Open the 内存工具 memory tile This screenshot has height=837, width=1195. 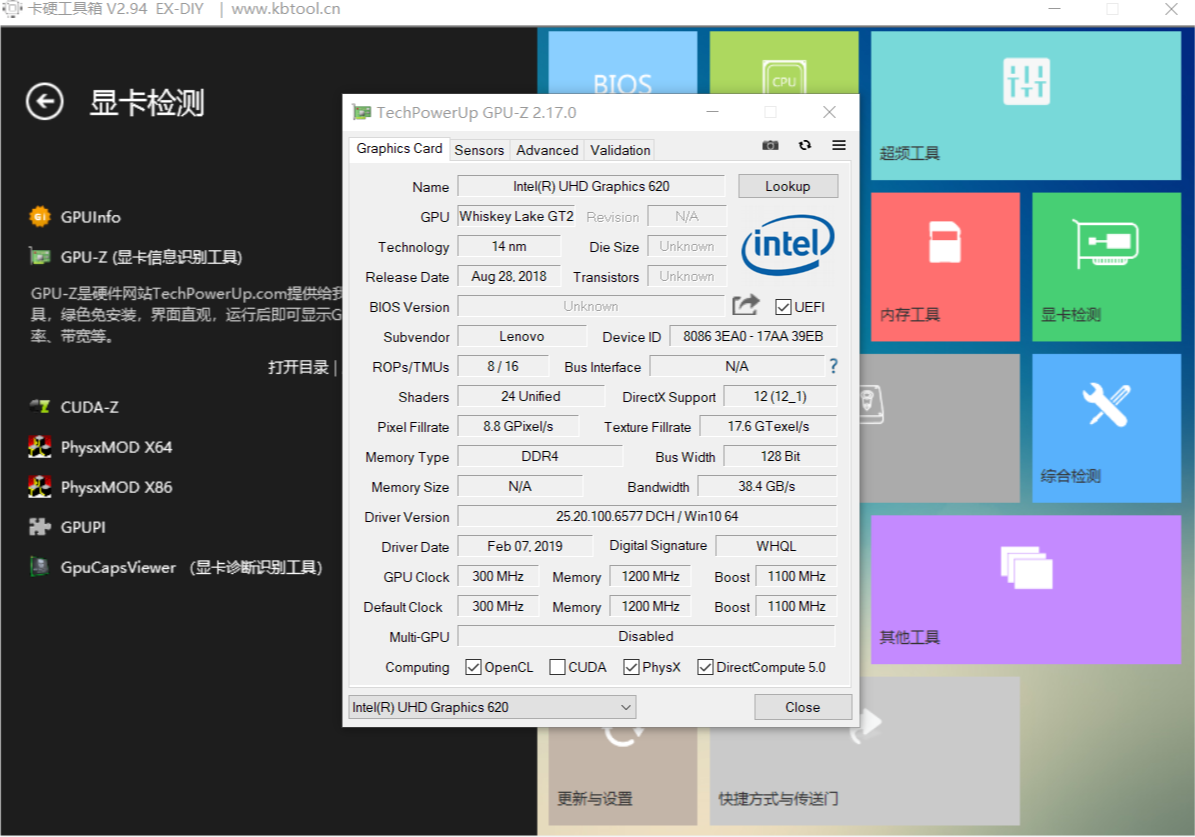pos(945,267)
